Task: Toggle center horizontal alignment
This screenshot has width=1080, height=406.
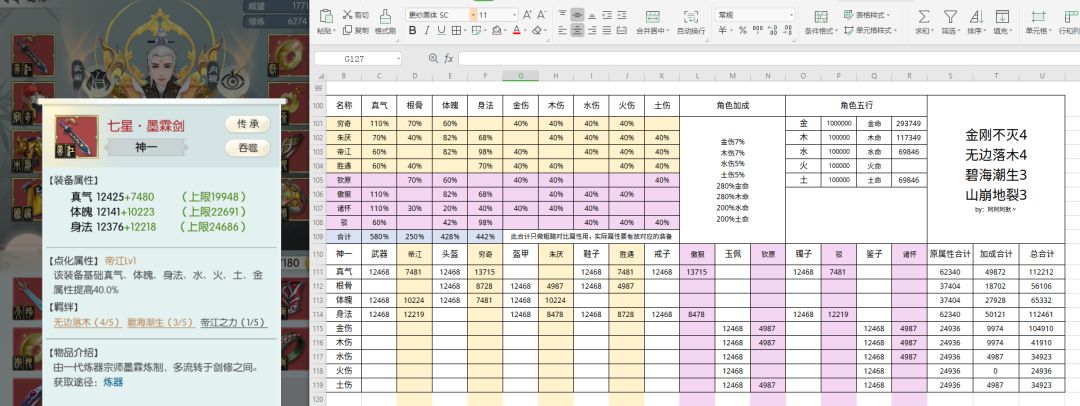Action: pyautogui.click(x=577, y=30)
